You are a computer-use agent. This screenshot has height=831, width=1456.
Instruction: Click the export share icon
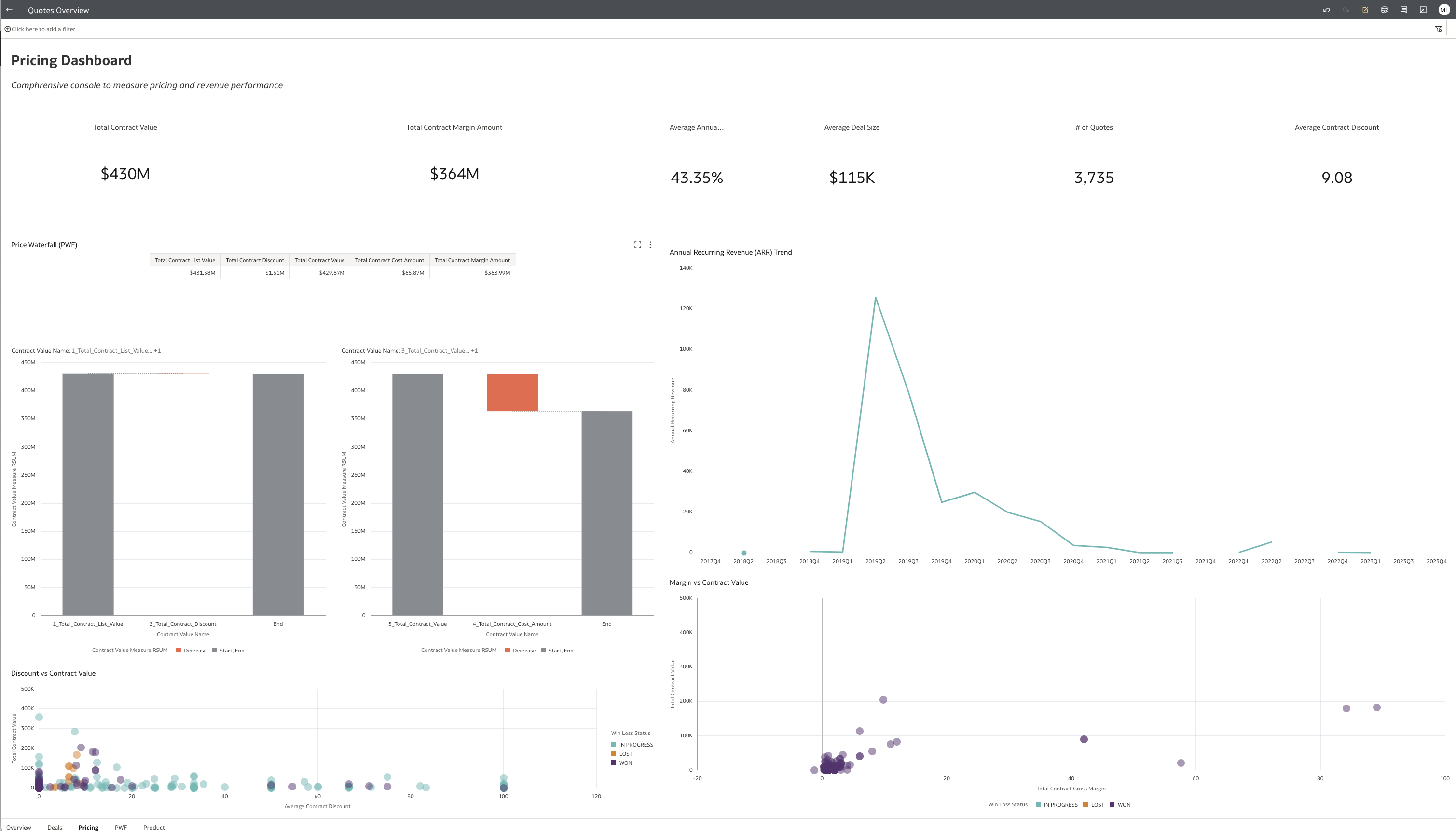(x=1423, y=10)
